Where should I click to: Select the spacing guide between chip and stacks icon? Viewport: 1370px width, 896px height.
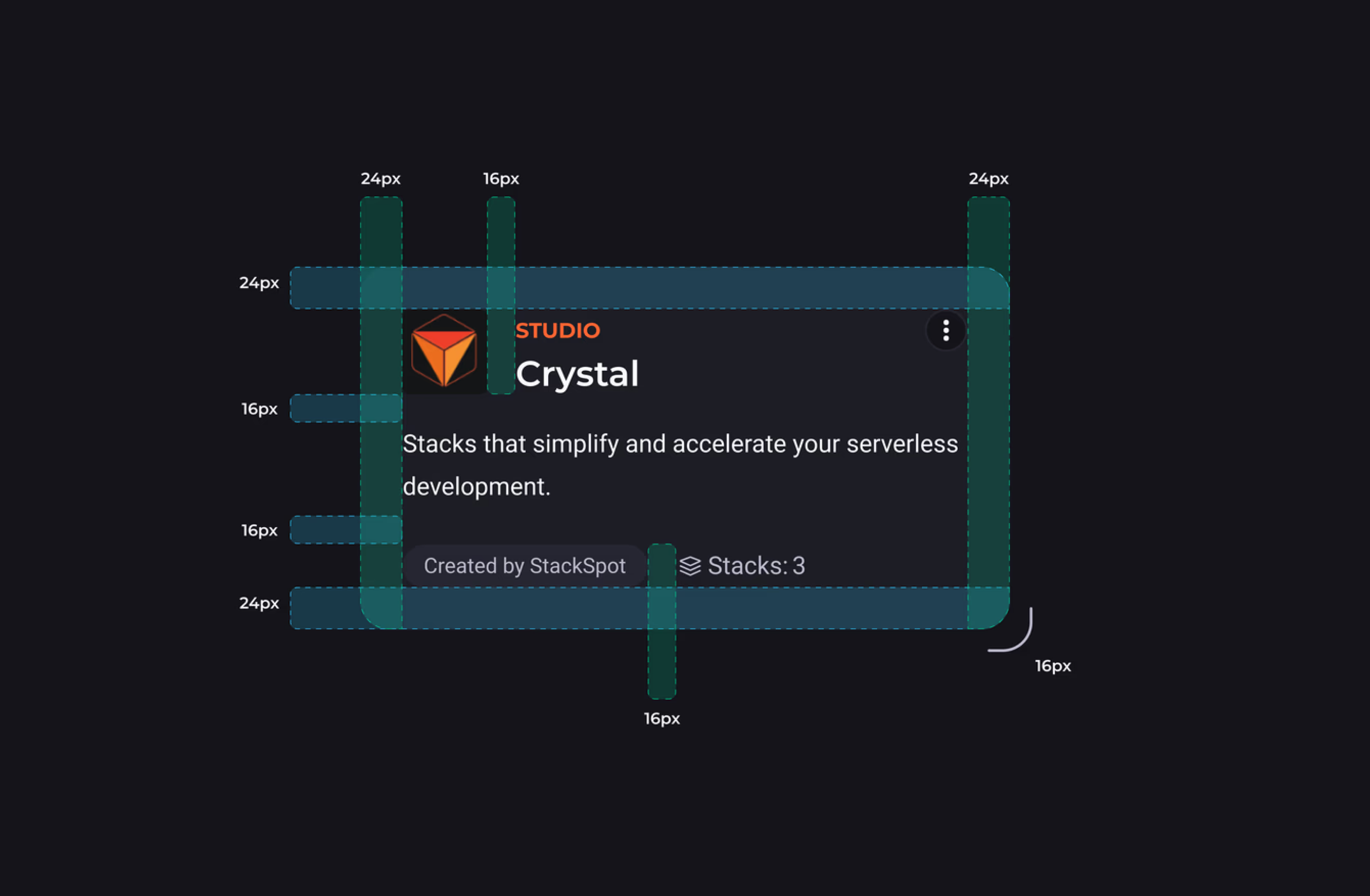662,622
